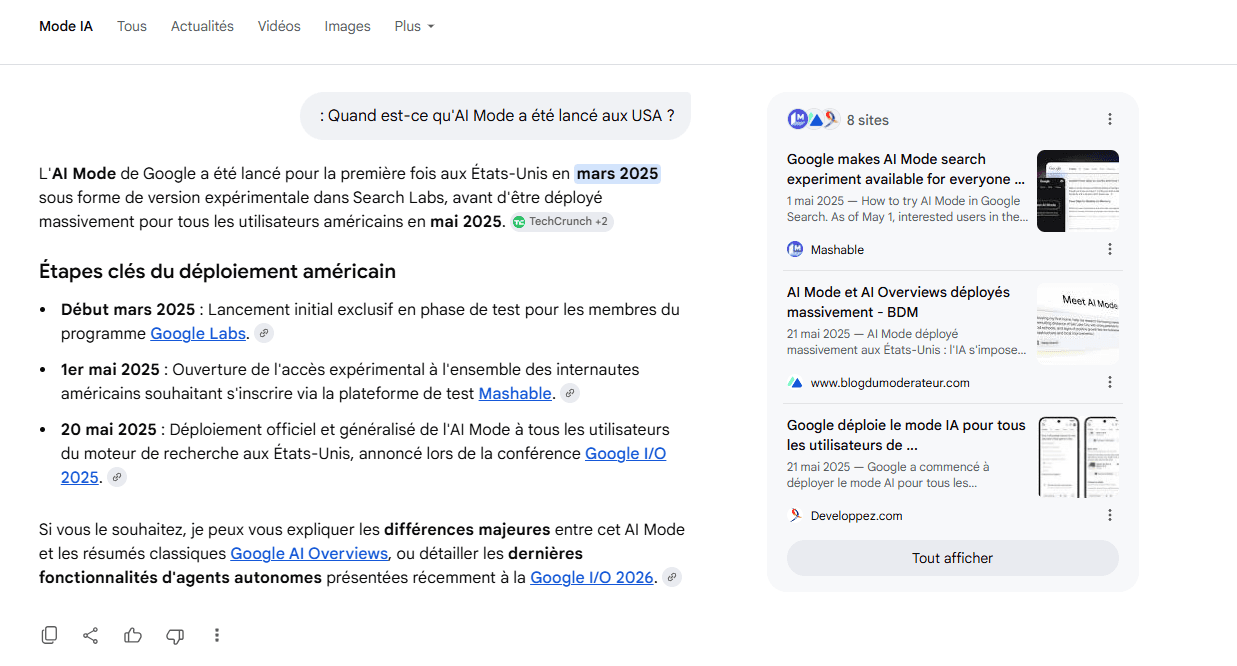Screen dimensions: 1237x666
Task: Click the highlighted 'mars 2025' text
Action: [x=617, y=174]
